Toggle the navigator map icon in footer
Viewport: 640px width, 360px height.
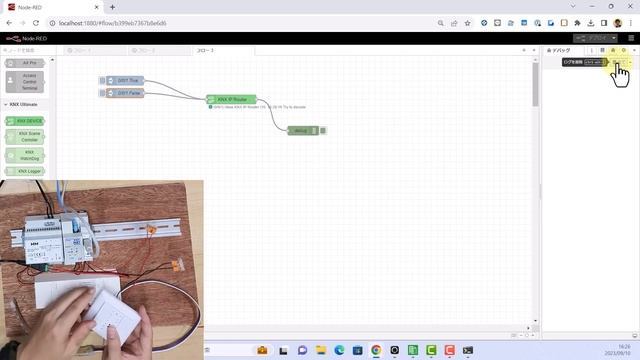(513, 336)
